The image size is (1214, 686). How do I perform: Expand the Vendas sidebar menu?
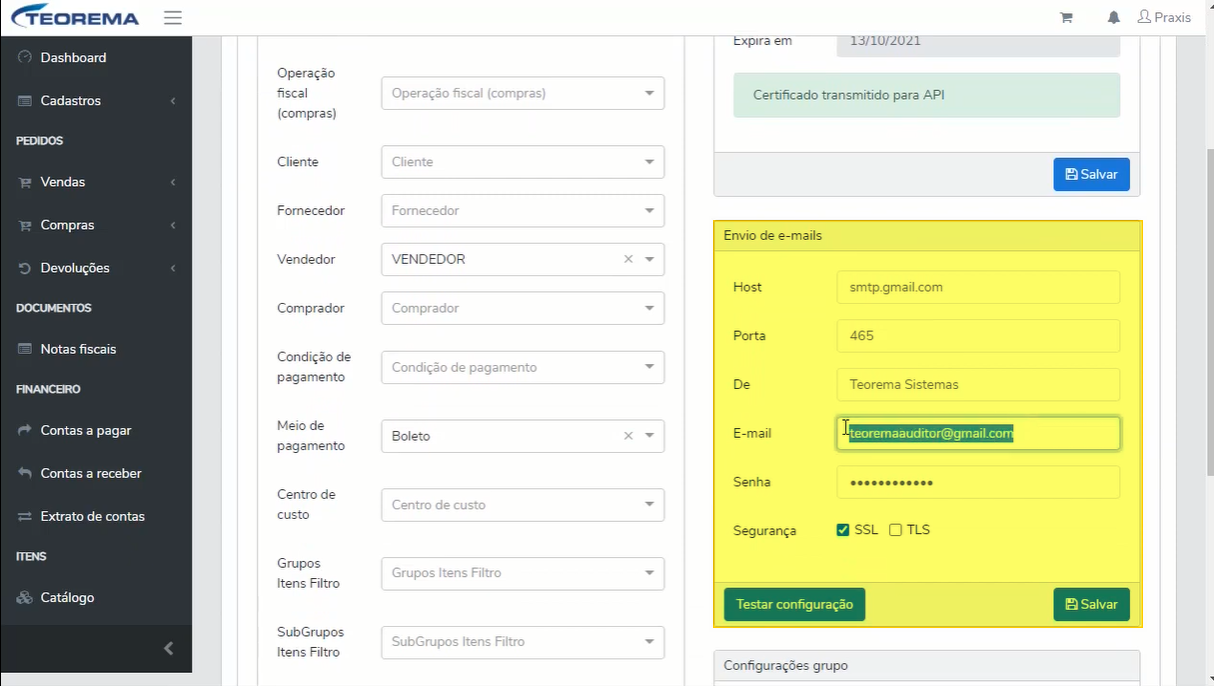point(96,182)
